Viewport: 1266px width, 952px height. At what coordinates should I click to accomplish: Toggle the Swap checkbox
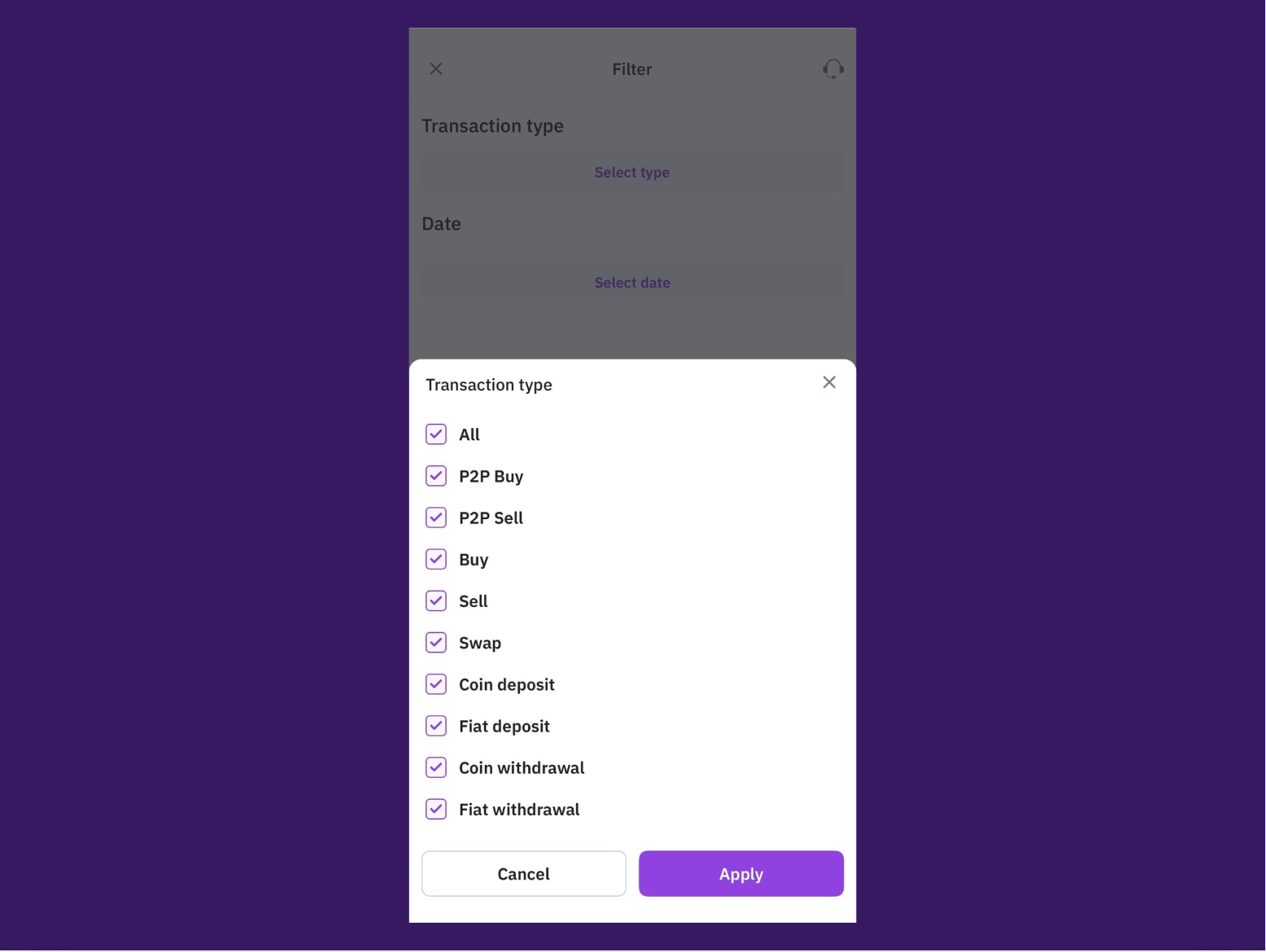point(436,643)
